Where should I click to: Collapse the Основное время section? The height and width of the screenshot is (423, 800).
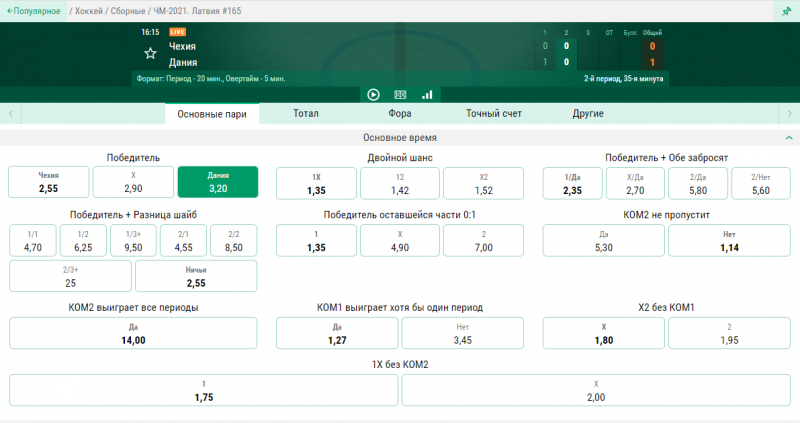(x=789, y=138)
